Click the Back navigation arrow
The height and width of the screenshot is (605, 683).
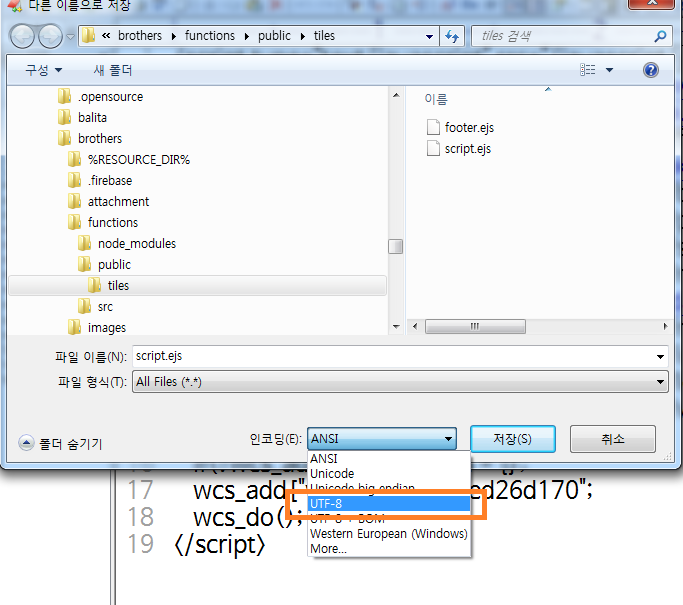click(x=22, y=36)
